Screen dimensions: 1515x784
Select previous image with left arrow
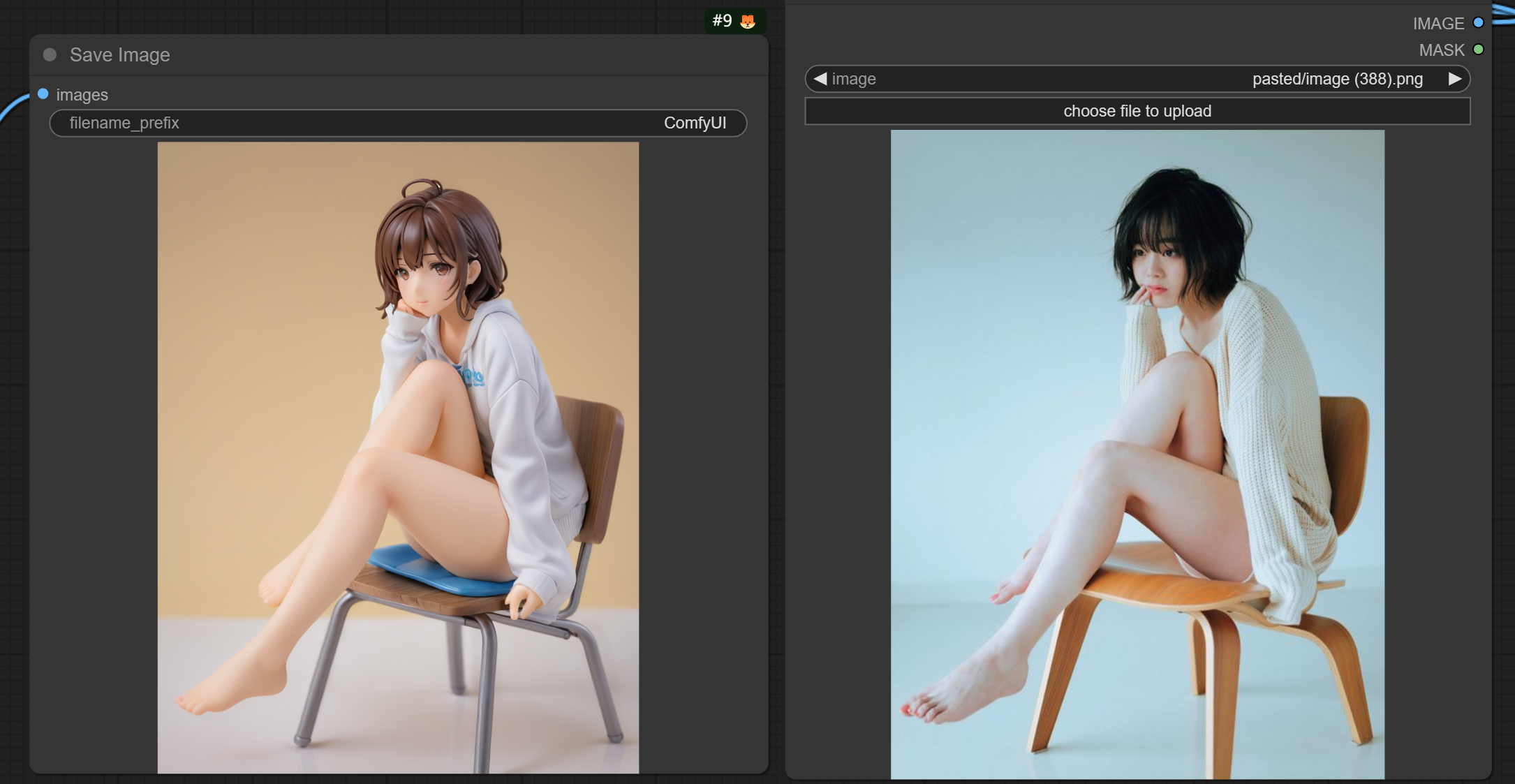[x=820, y=79]
